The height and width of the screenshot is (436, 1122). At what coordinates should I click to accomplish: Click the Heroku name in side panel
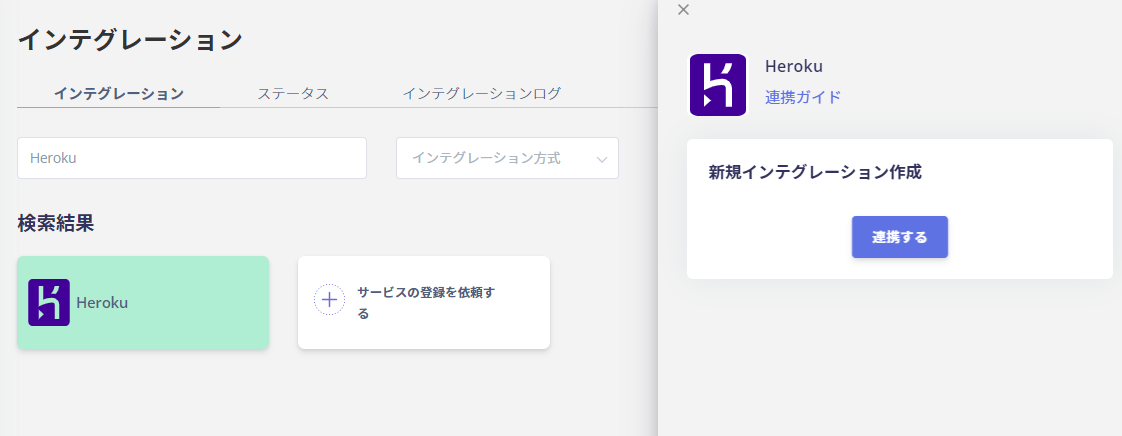click(x=794, y=67)
